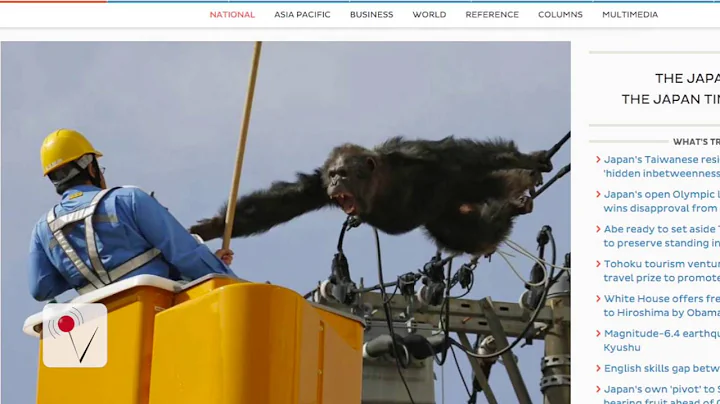This screenshot has height=404, width=720.
Task: Click red arrow beside "Tohoku tourism" headline
Action: coord(598,264)
